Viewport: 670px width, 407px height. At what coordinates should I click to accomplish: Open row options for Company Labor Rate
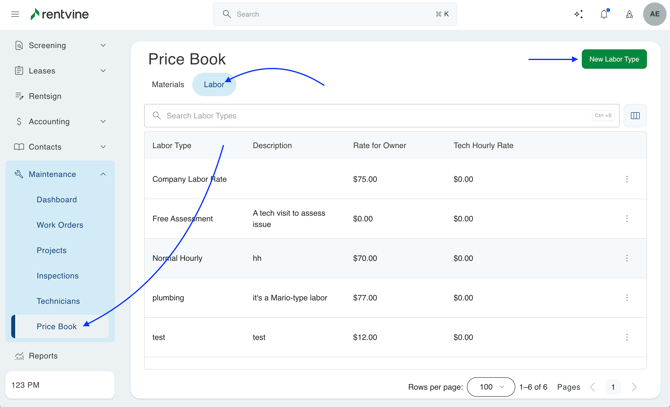[x=627, y=180]
